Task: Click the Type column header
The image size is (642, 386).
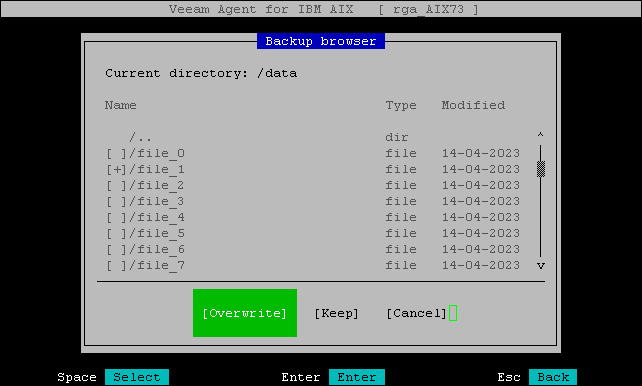Action: click(x=401, y=106)
